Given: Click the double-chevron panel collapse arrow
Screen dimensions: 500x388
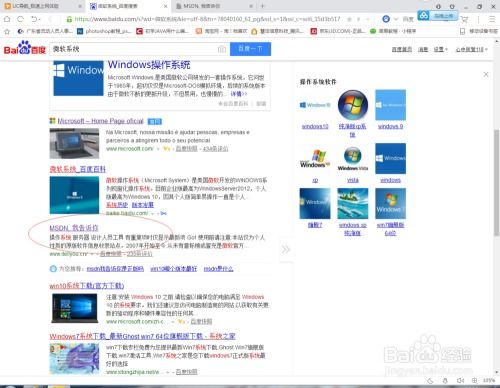Looking at the screenshot, I should point(286,250).
